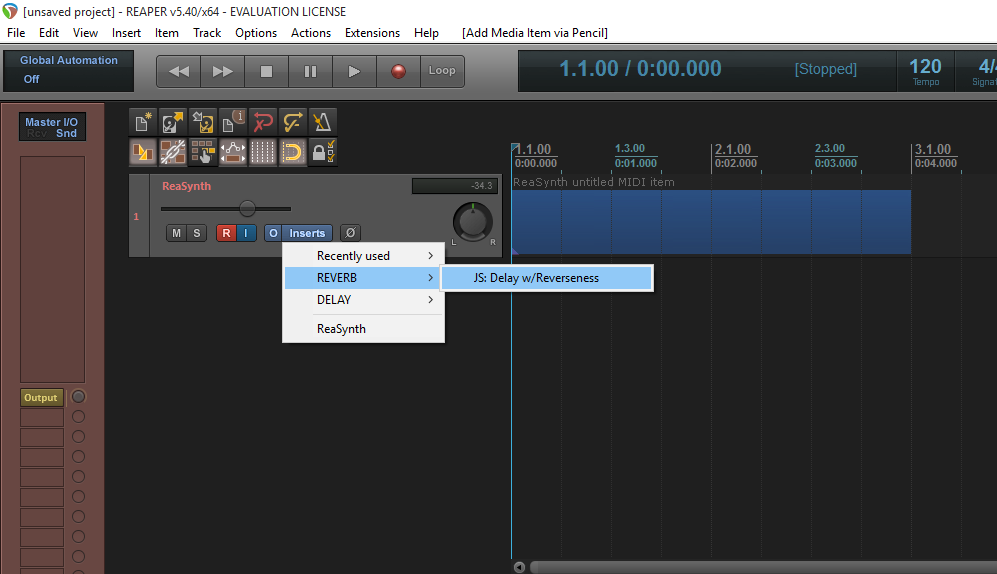
Task: Toggle locking padlock icon
Action: pyautogui.click(x=322, y=153)
